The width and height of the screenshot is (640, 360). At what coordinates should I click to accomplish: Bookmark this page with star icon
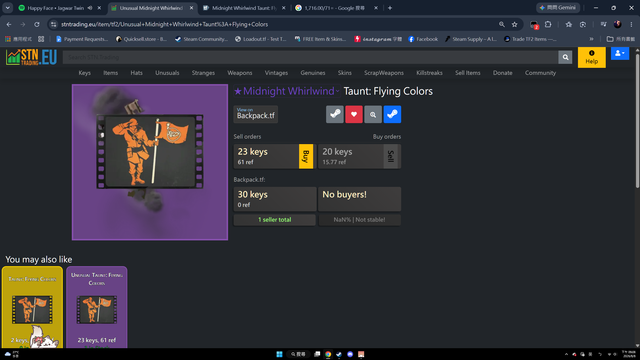(x=515, y=24)
